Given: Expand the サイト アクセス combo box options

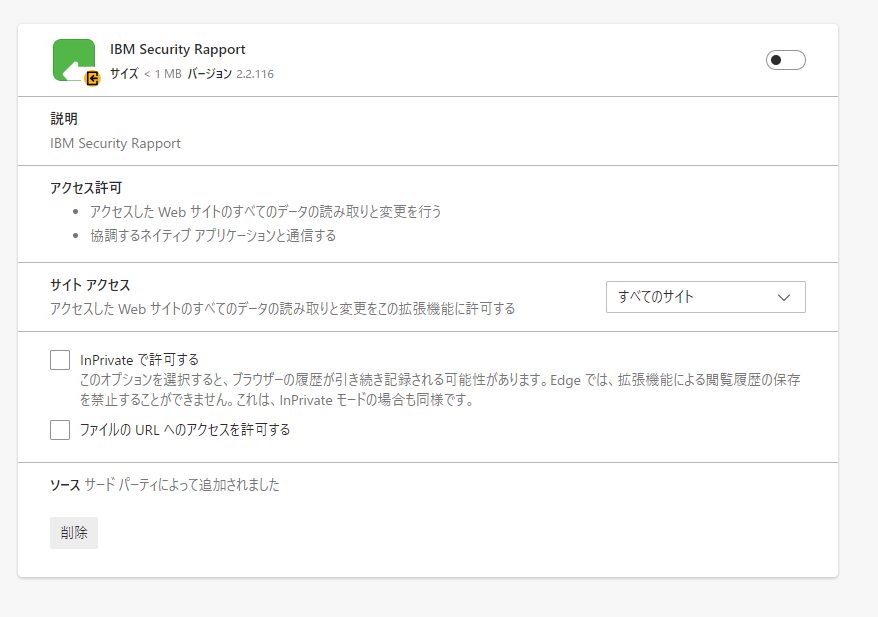Looking at the screenshot, I should pos(705,297).
